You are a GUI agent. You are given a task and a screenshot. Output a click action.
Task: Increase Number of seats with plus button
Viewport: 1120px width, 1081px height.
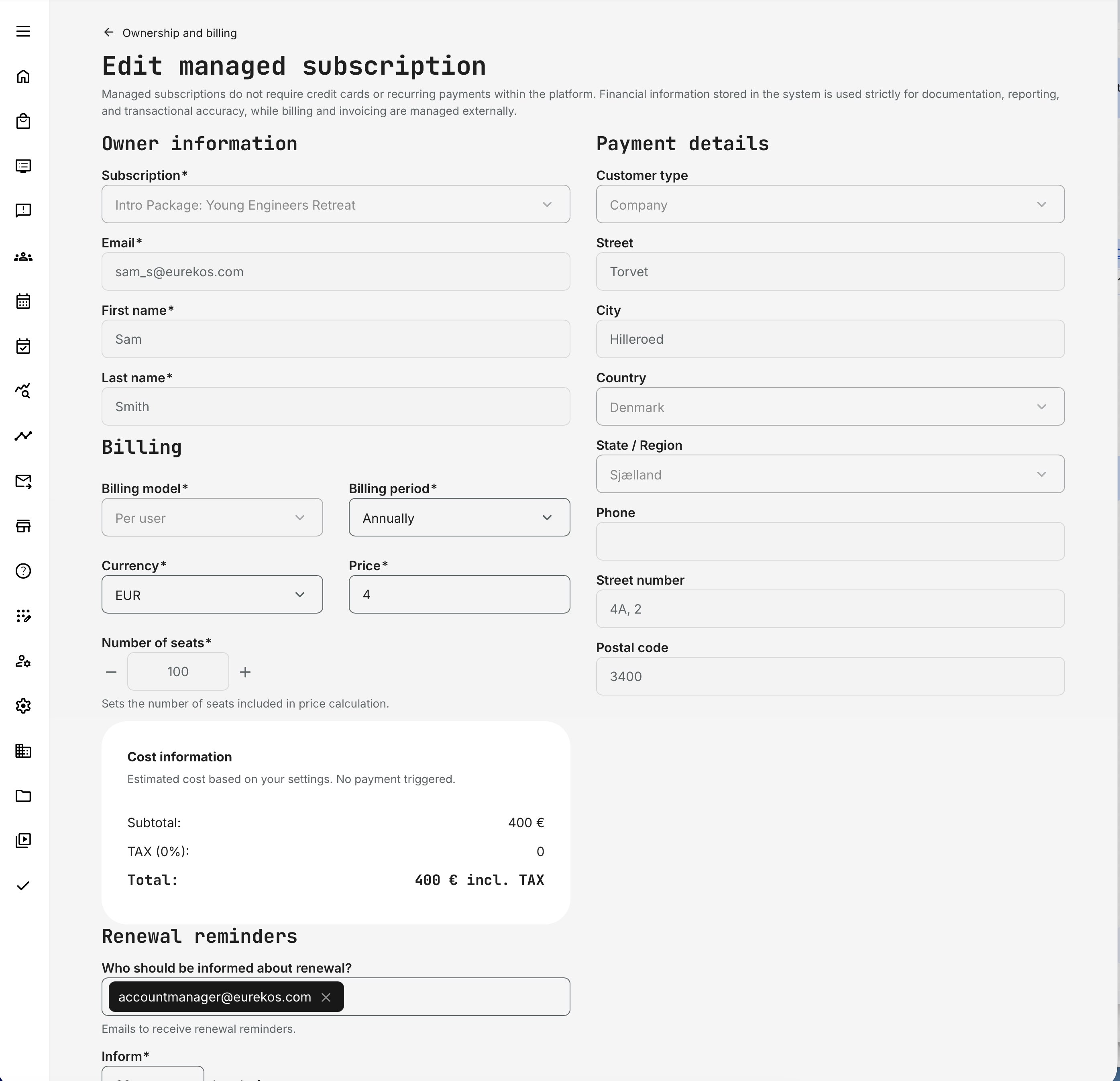click(x=244, y=672)
